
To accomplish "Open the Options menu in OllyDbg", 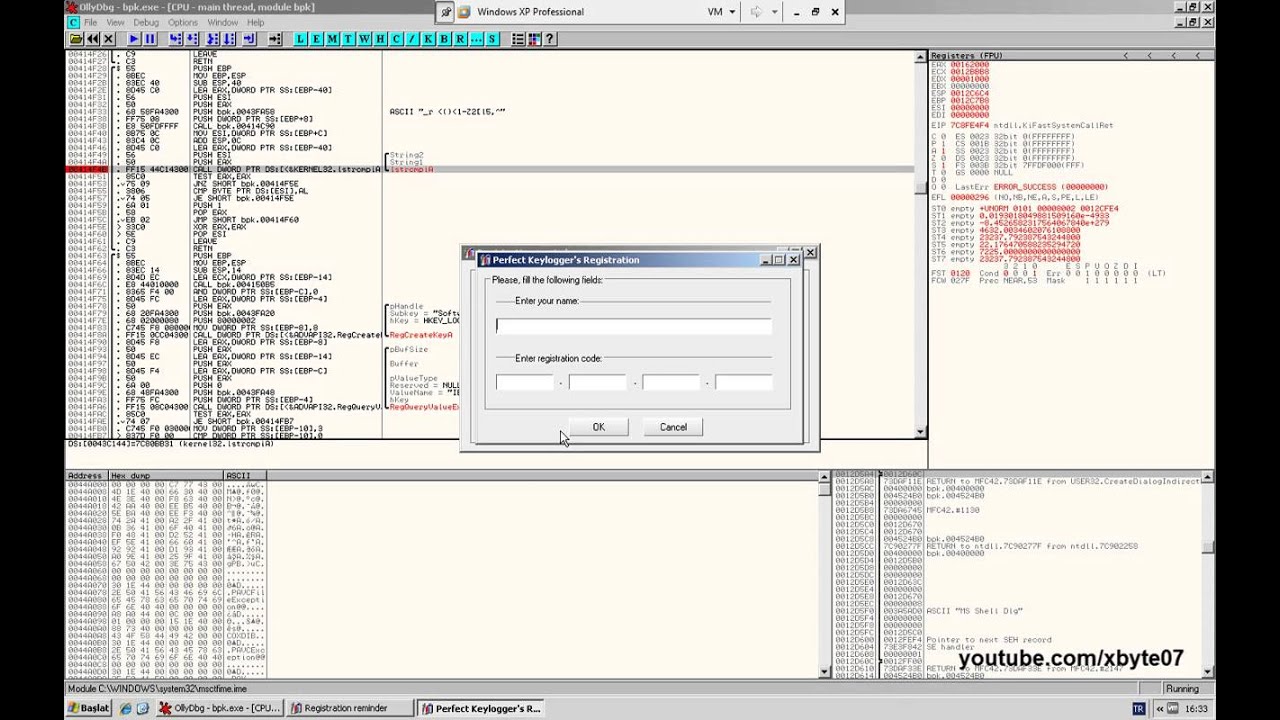I will click(x=183, y=22).
